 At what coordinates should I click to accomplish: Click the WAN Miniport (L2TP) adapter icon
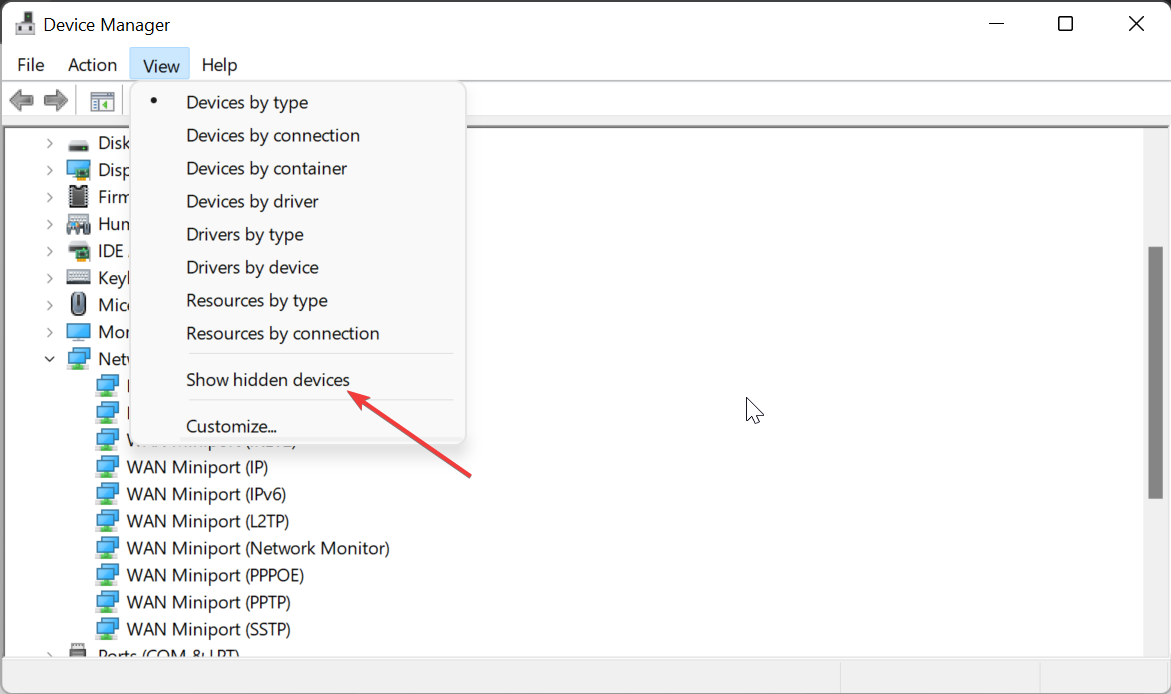(107, 521)
